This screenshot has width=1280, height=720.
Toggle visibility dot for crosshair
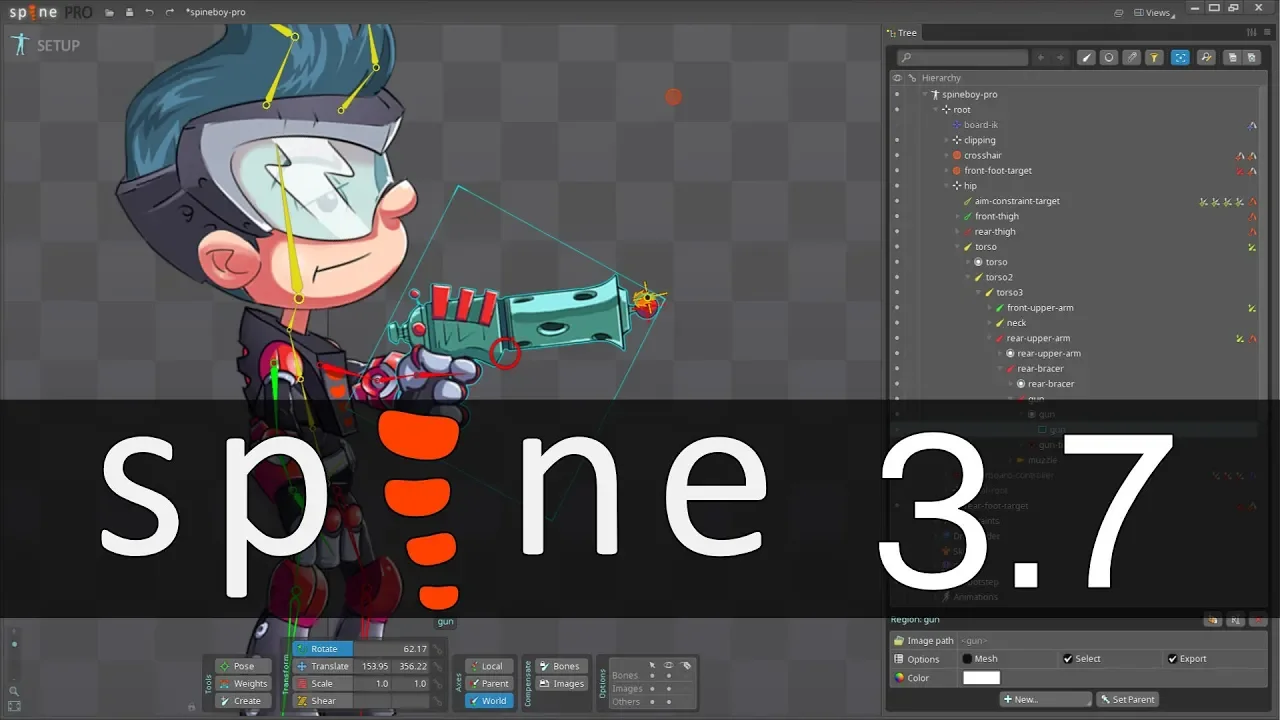pyautogui.click(x=897, y=155)
